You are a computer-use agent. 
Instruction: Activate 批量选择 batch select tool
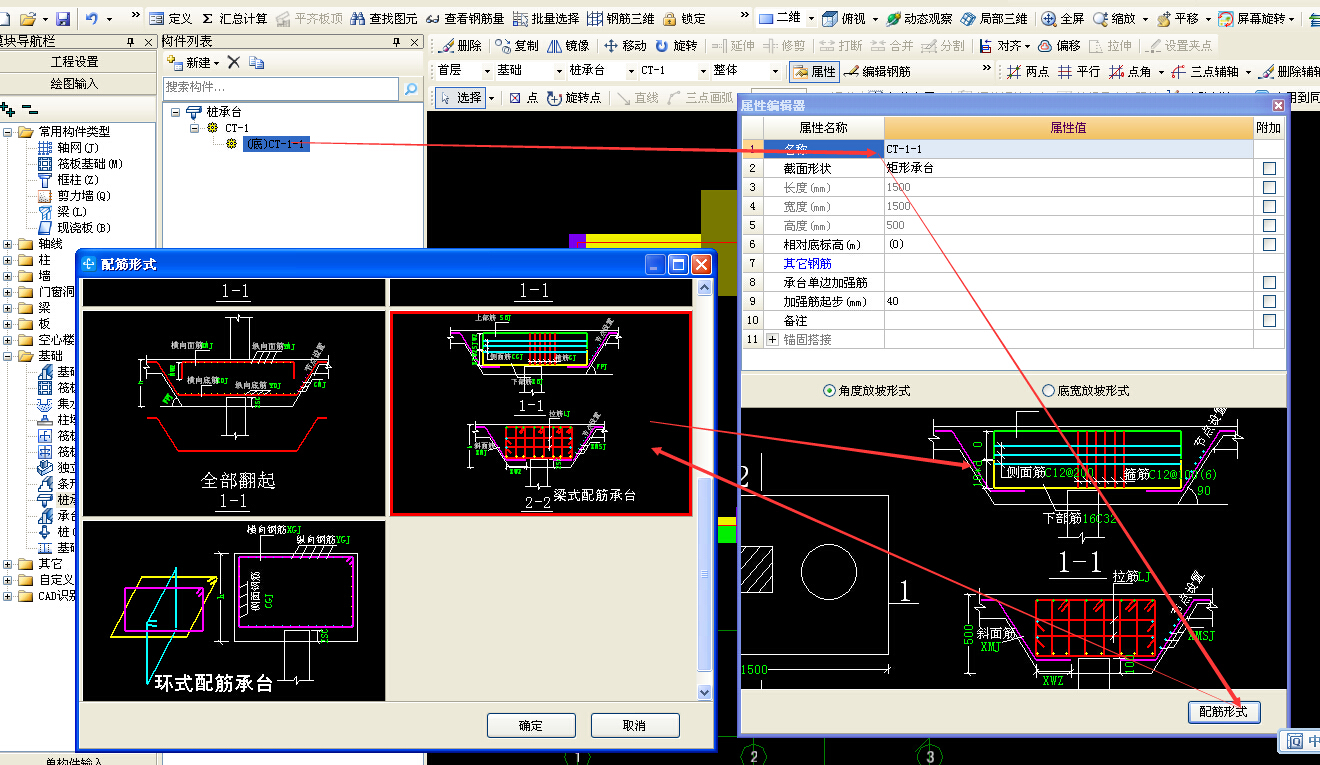coord(547,19)
